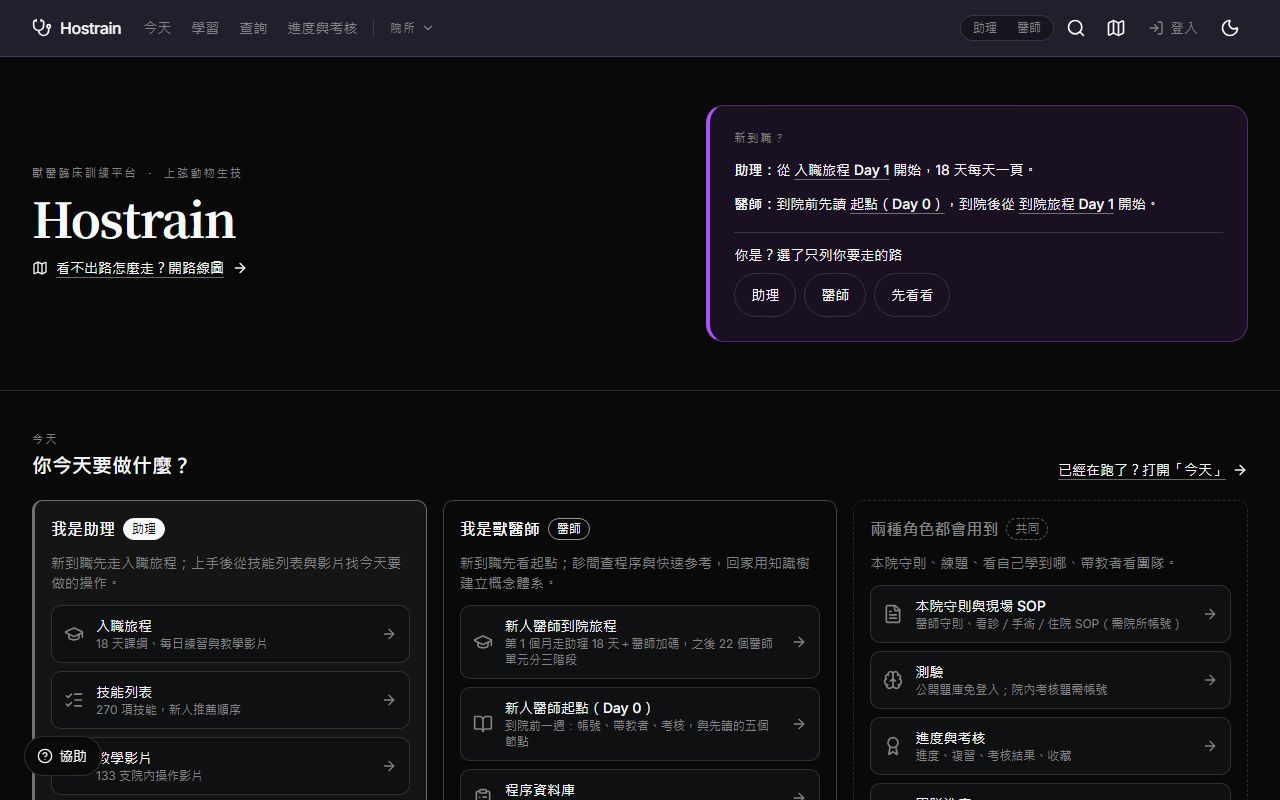The width and height of the screenshot is (1280, 800).
Task: Click arrow on 本院守則與現場 SOP row
Action: pos(1210,614)
